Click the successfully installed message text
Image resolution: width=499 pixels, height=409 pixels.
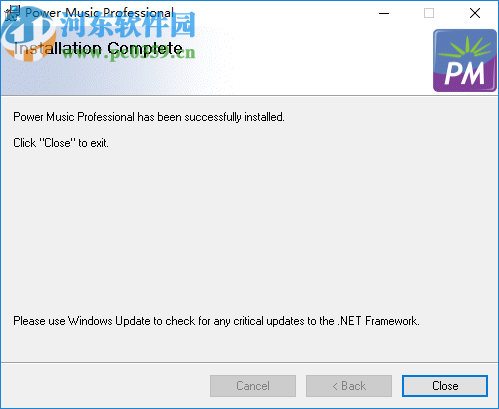[149, 117]
